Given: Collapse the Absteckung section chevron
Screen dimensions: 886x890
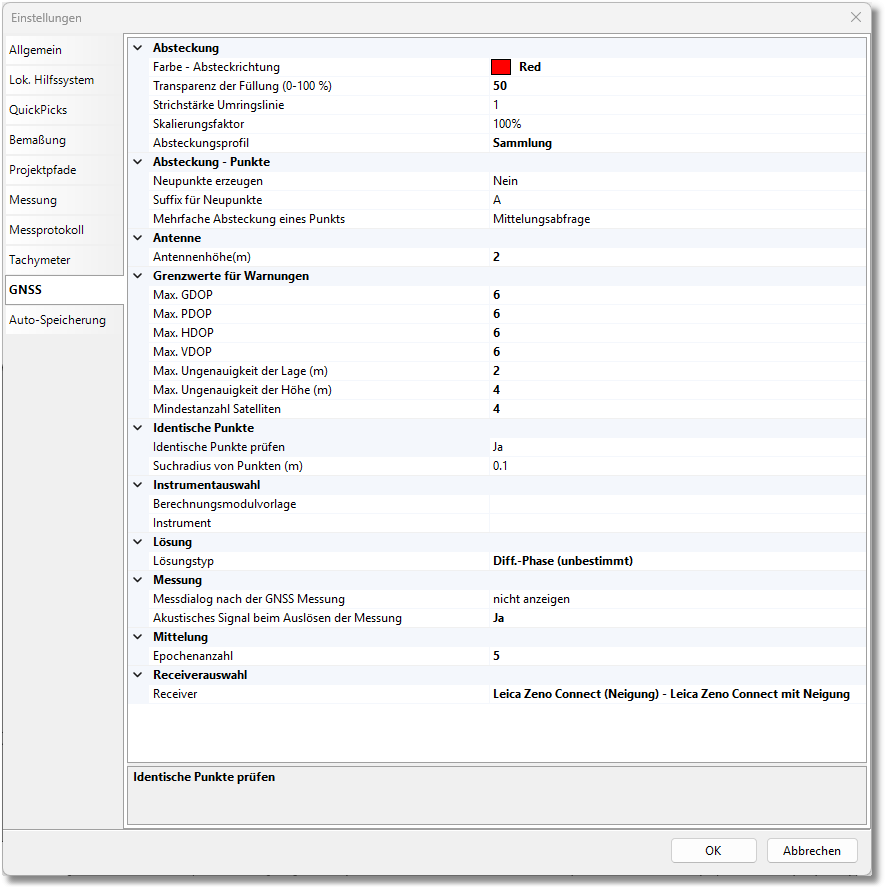Looking at the screenshot, I should (x=138, y=48).
